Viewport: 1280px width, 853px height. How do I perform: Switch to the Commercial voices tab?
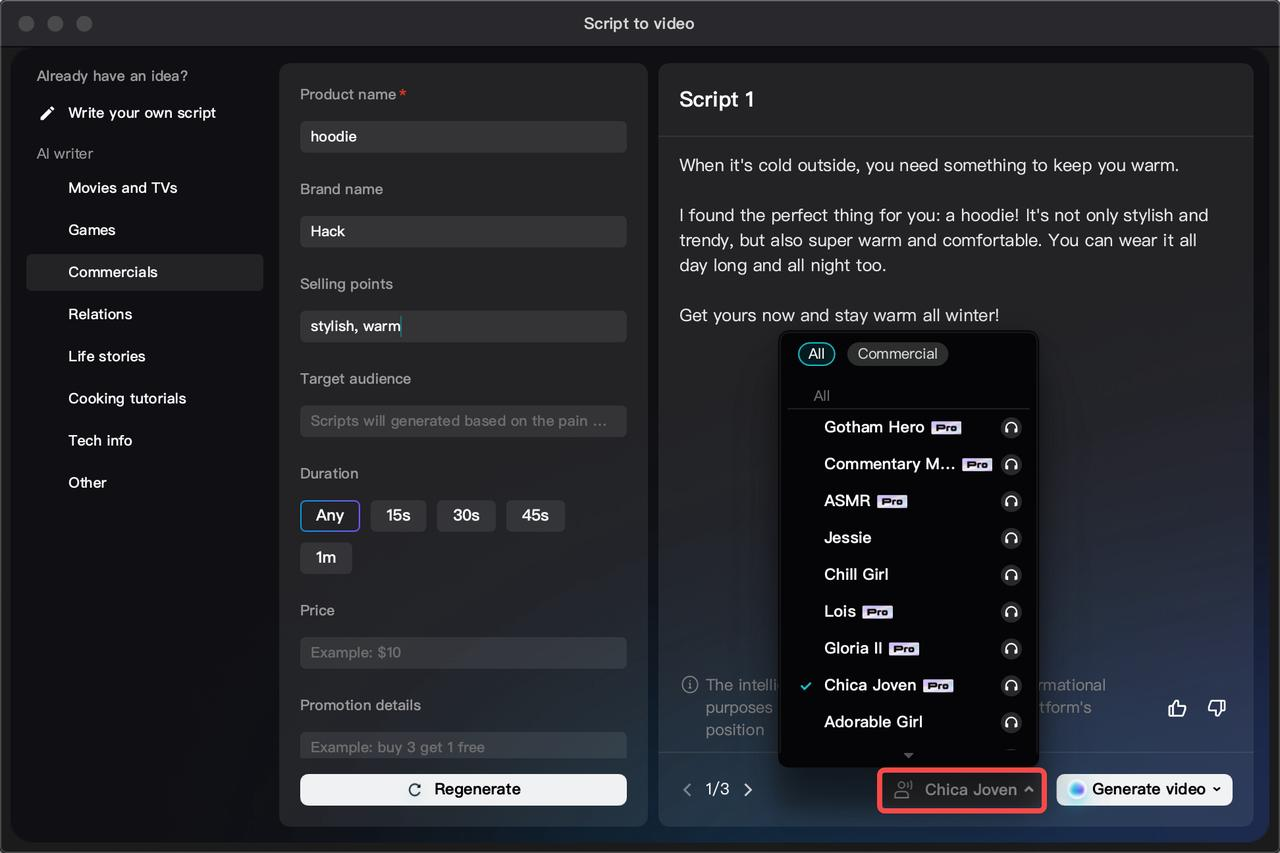pyautogui.click(x=897, y=353)
